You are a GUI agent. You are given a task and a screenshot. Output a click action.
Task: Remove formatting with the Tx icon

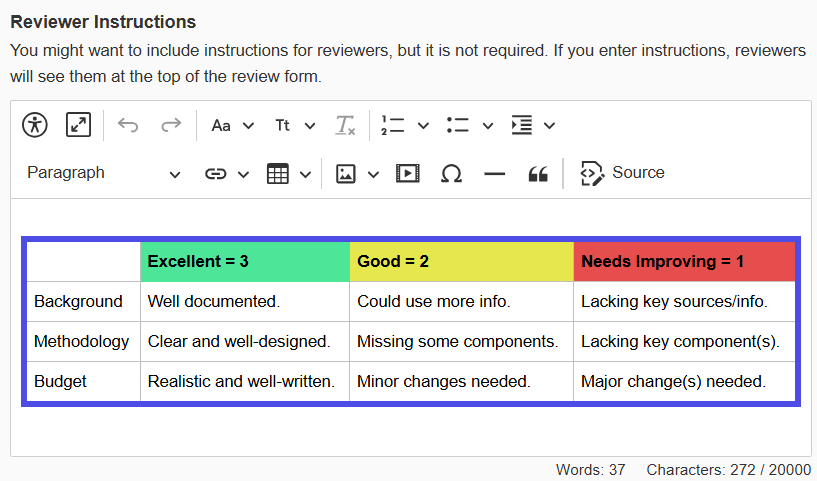coord(345,126)
